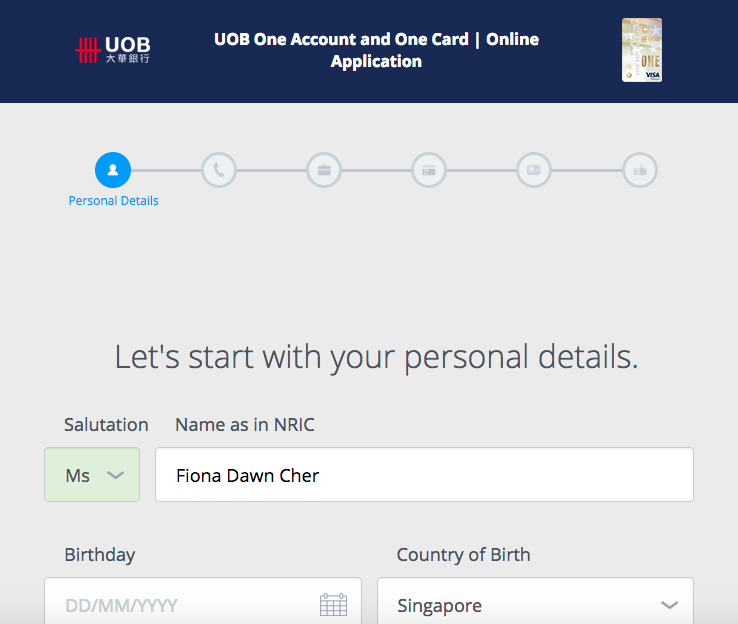
Task: Open the calendar date picker icon
Action: pyautogui.click(x=333, y=605)
